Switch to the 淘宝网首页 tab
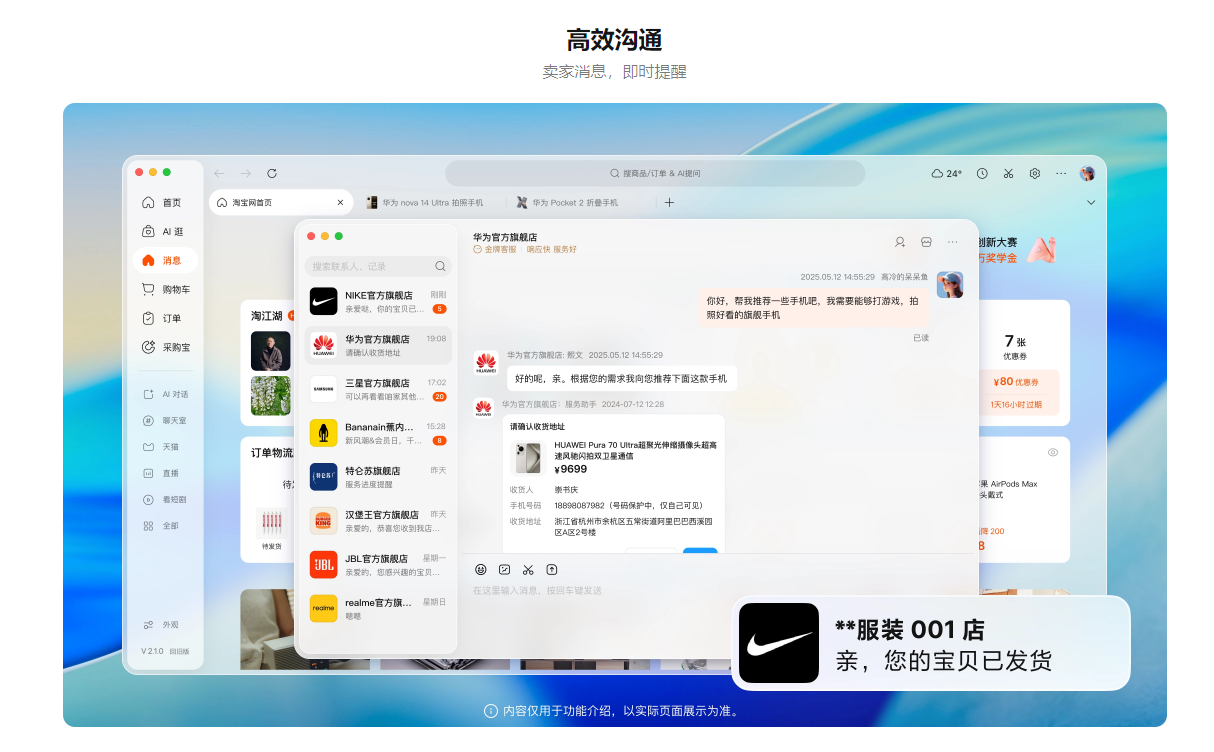Image resolution: width=1214 pixels, height=752 pixels. pyautogui.click(x=279, y=202)
